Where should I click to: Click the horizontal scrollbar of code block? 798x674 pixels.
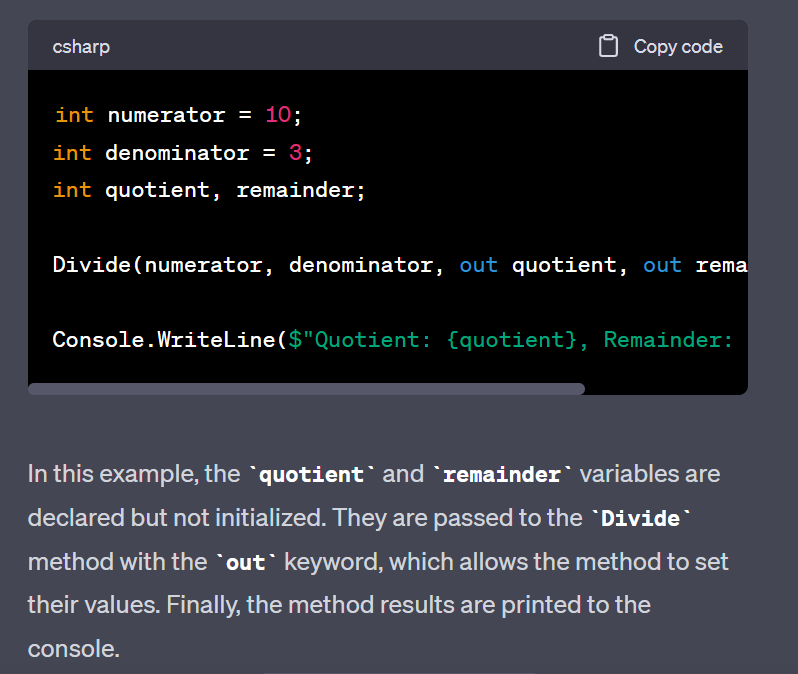coord(306,389)
